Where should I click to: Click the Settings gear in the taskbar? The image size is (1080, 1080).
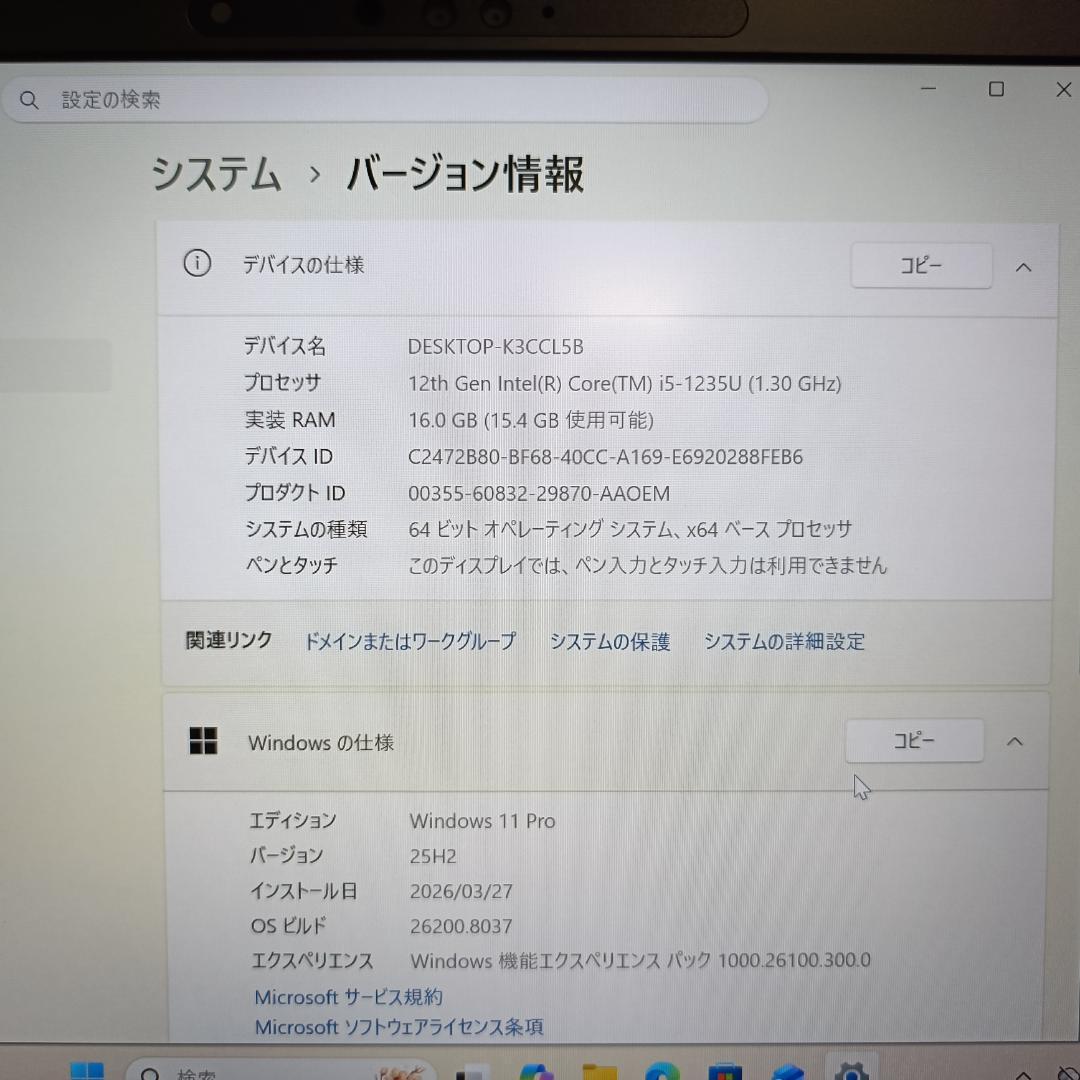(x=851, y=1071)
